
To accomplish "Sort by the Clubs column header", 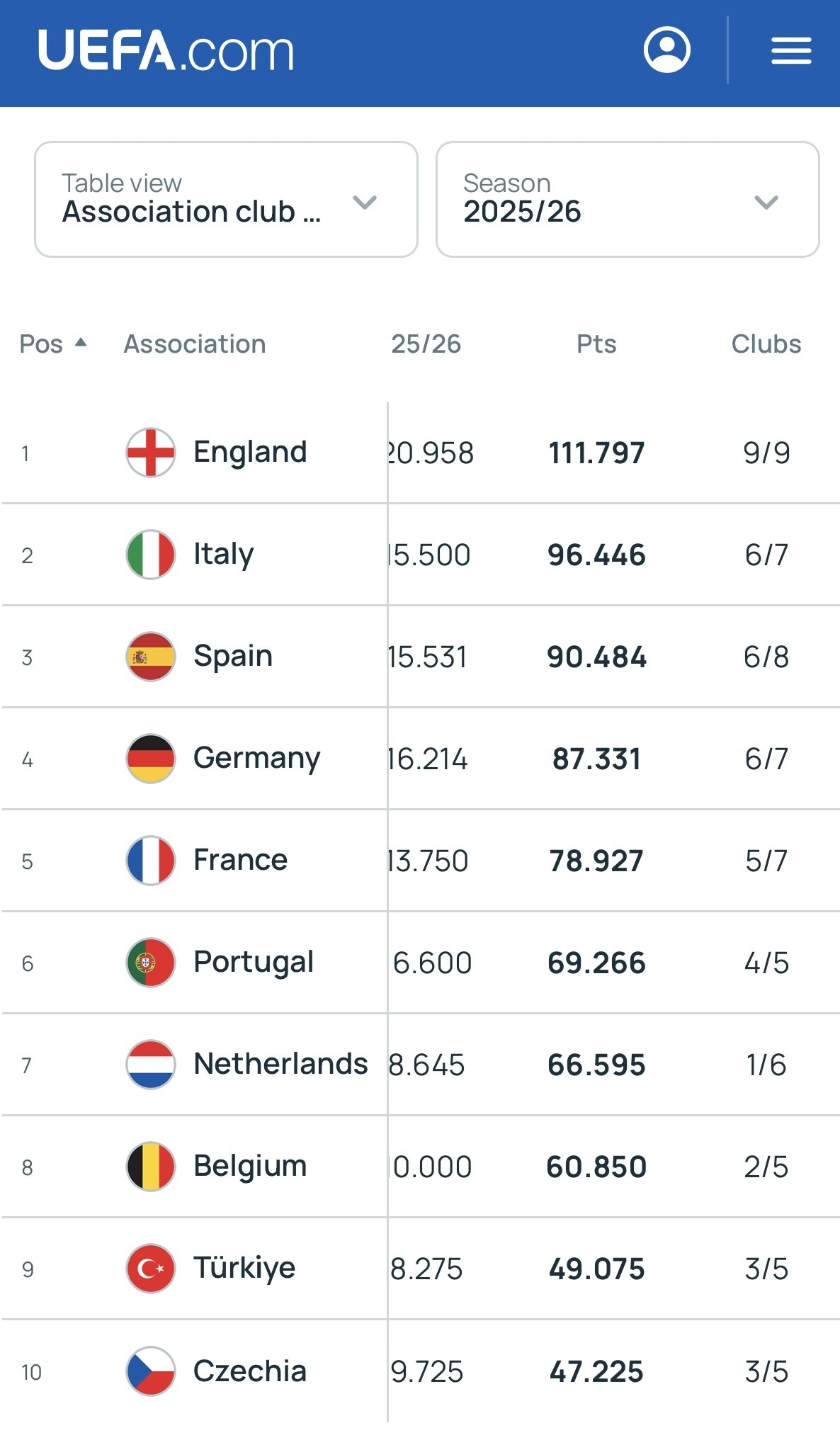I will (x=766, y=344).
